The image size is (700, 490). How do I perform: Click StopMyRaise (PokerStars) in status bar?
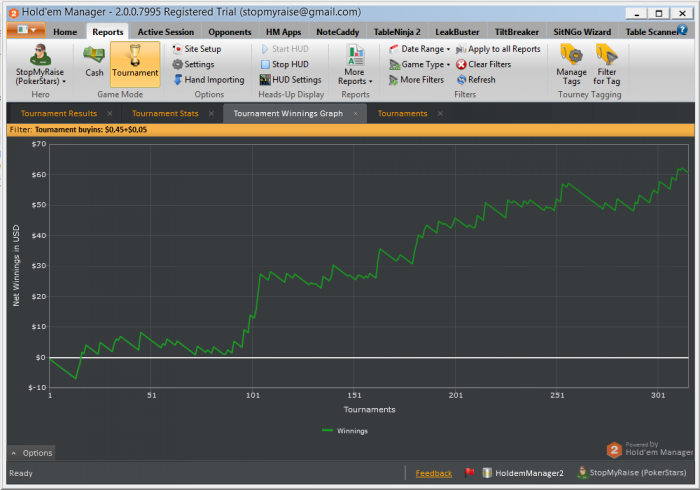coord(632,473)
